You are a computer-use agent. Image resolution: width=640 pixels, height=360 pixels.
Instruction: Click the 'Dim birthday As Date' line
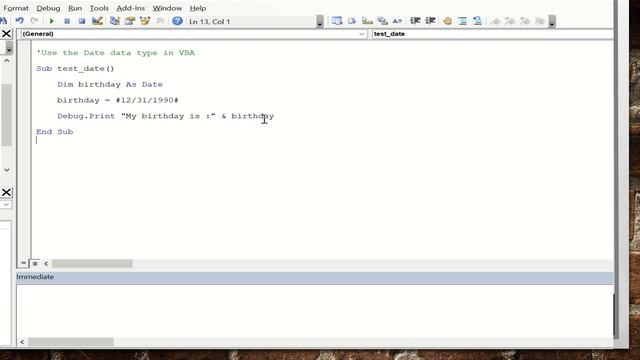point(110,84)
